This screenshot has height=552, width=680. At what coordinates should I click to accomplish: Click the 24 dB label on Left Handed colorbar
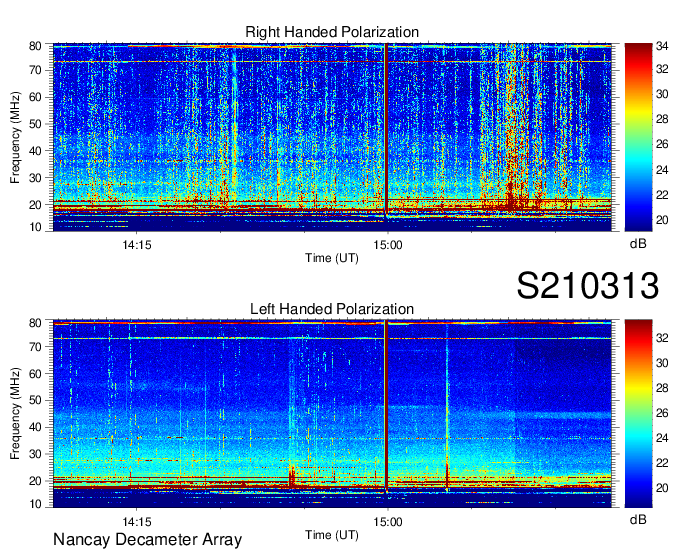(662, 438)
